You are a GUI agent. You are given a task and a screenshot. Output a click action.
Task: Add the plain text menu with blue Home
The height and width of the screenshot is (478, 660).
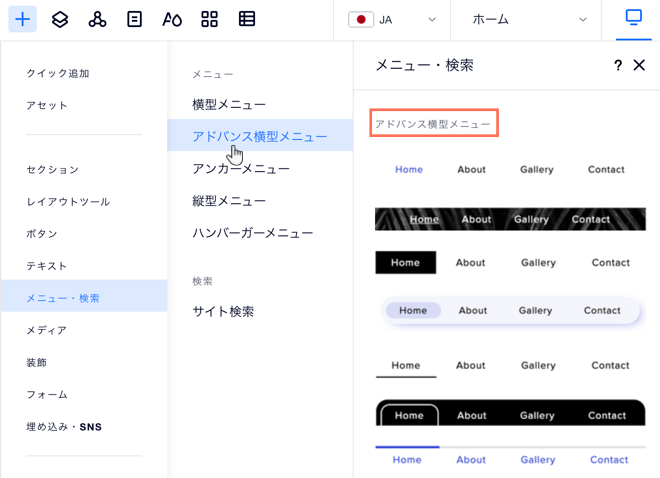tap(510, 170)
